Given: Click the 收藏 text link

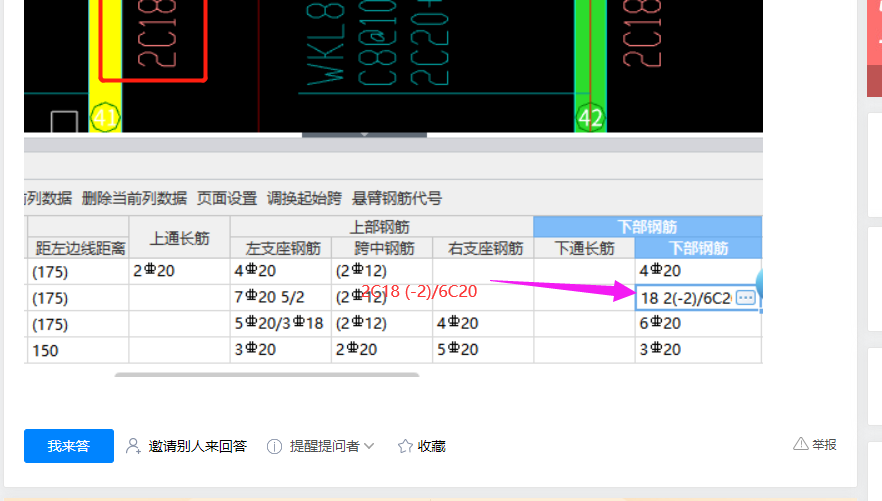Looking at the screenshot, I should 431,446.
